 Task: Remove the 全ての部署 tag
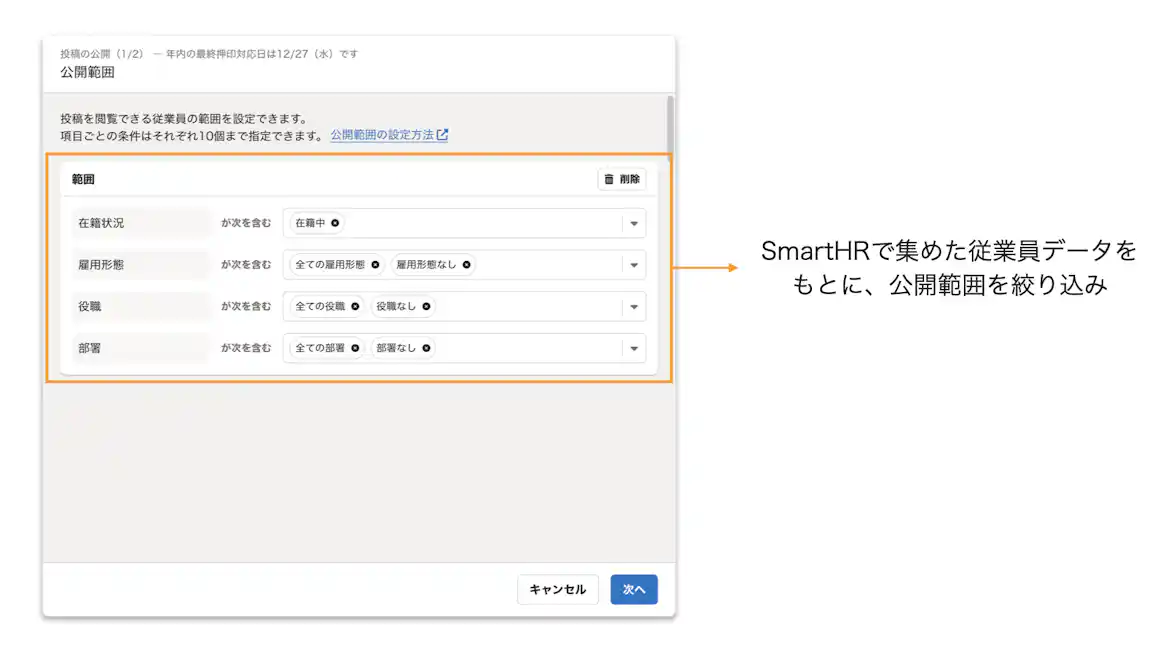(x=355, y=348)
